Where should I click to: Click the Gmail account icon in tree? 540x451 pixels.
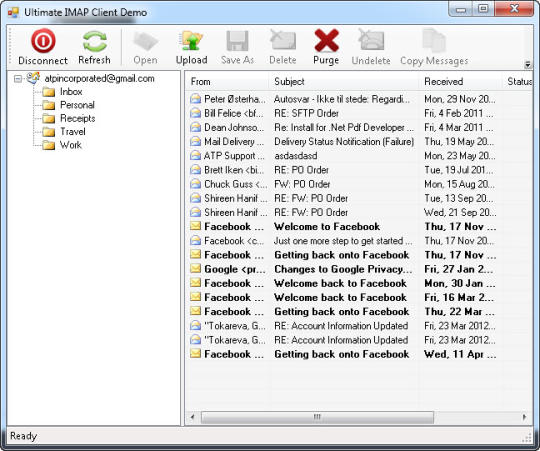click(x=33, y=78)
